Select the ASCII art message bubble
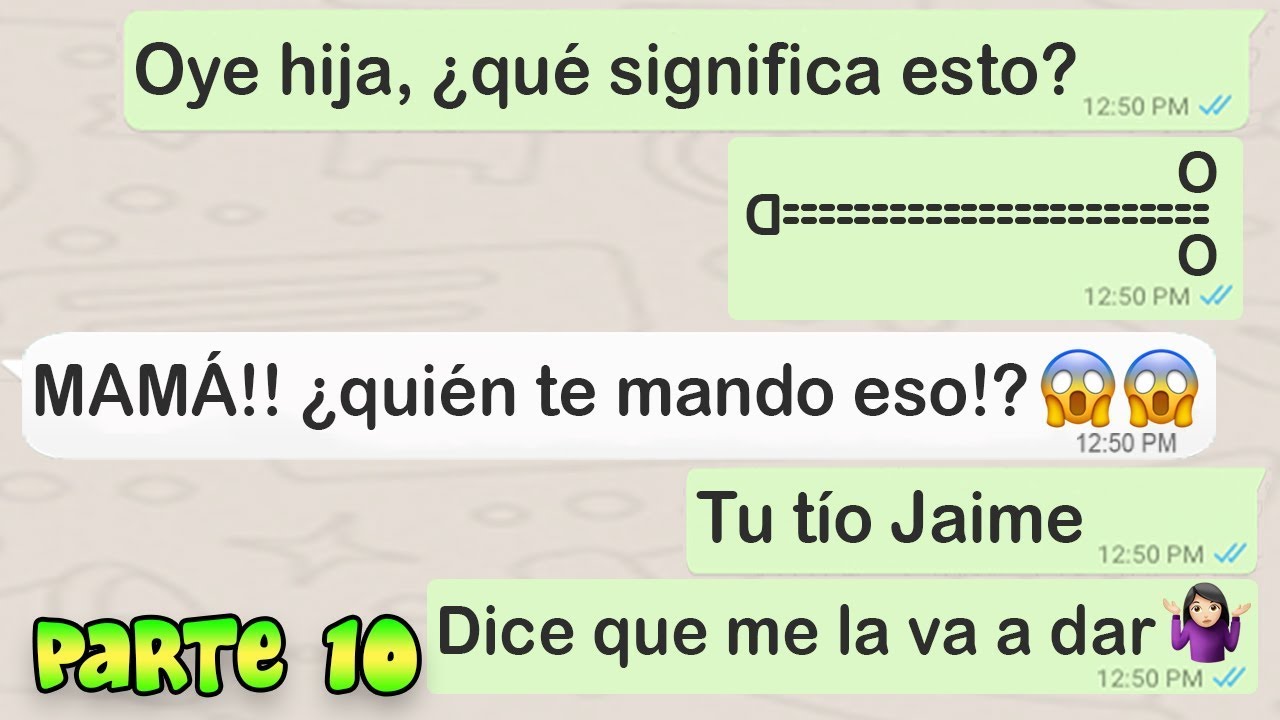1280x720 pixels. (x=985, y=228)
